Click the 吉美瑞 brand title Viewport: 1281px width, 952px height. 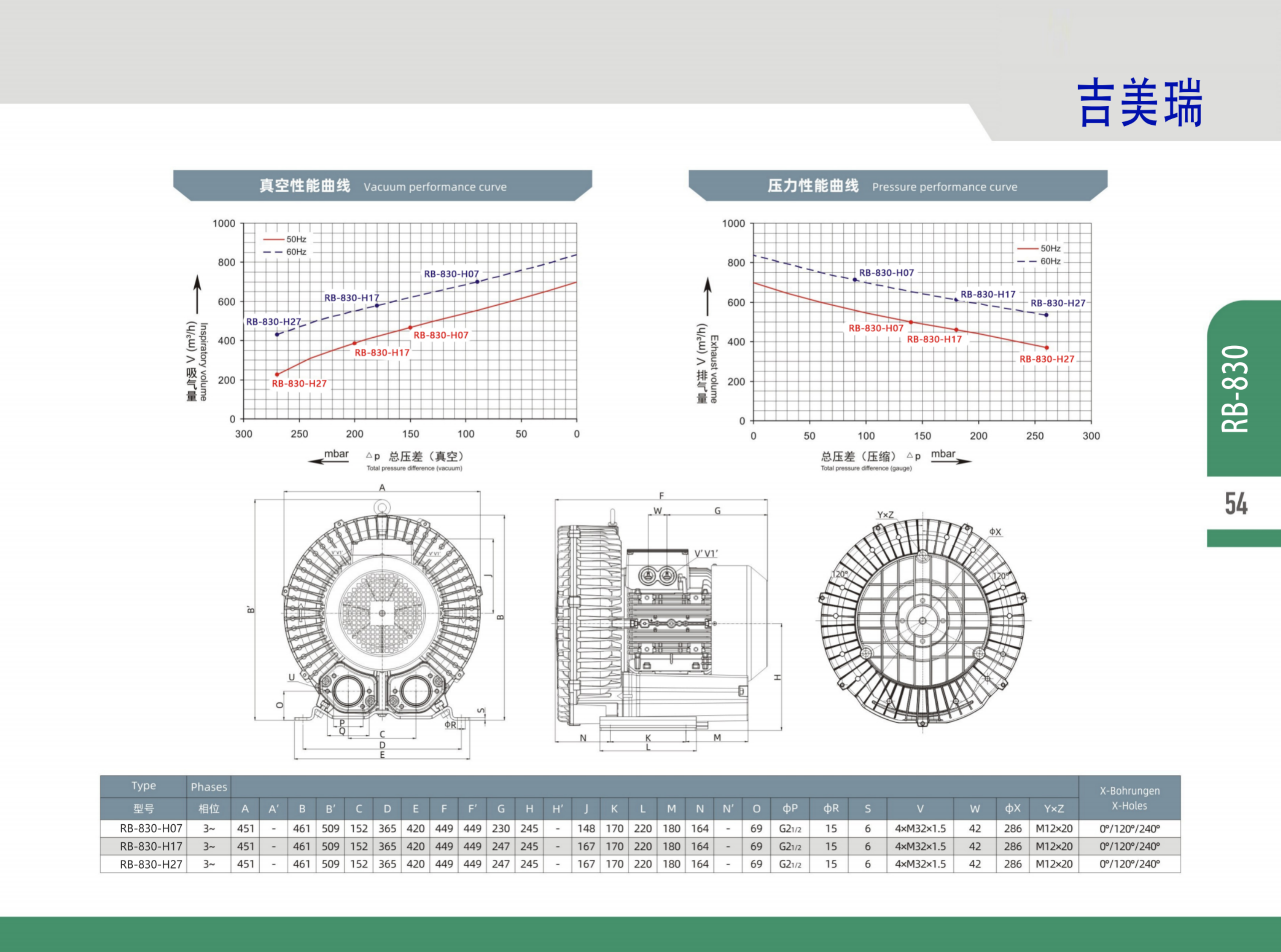click(1139, 103)
